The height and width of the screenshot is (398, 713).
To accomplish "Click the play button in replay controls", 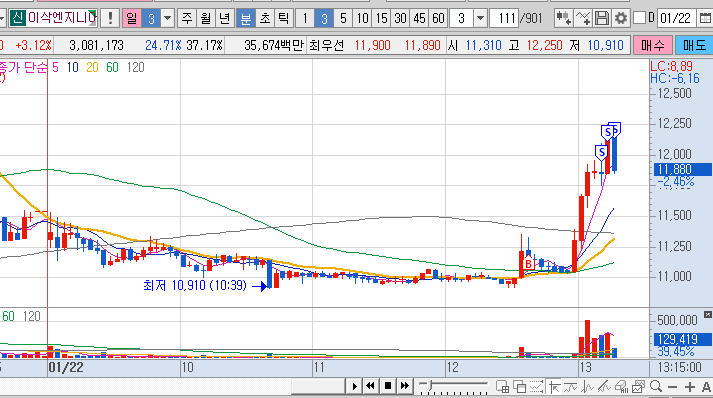I will click(x=355, y=386).
